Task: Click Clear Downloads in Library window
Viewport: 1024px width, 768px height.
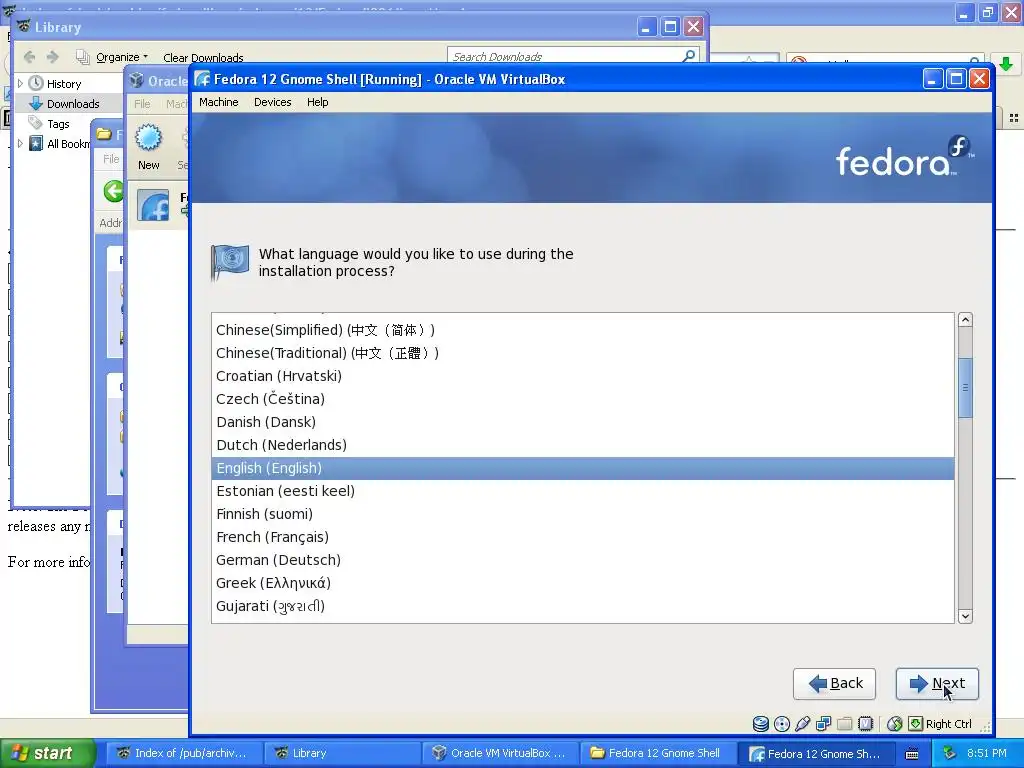Action: [203, 57]
